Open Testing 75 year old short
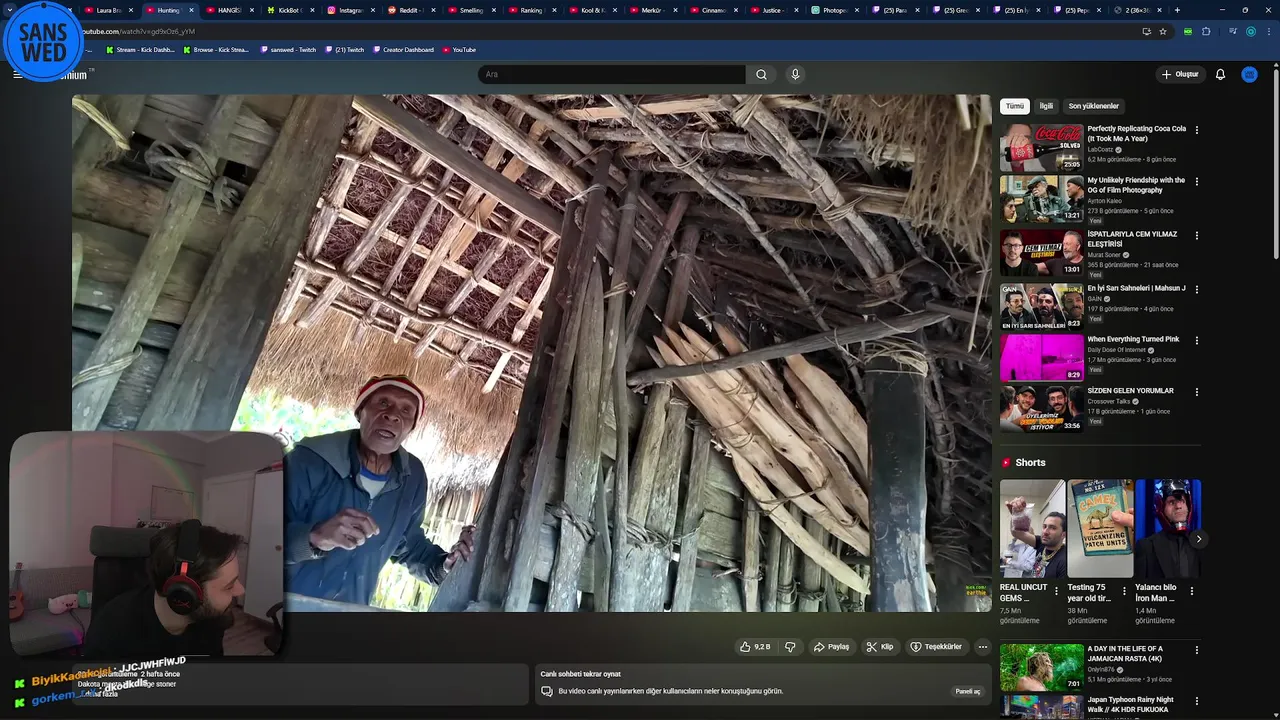 (x=1100, y=528)
